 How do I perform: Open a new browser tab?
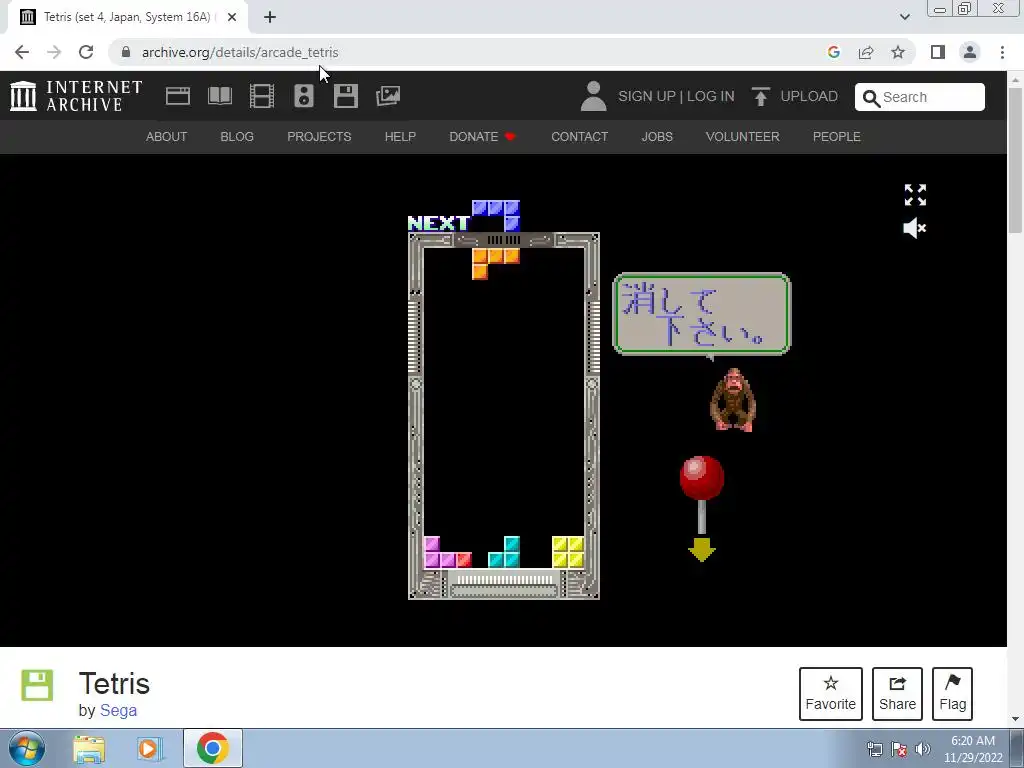click(x=270, y=17)
